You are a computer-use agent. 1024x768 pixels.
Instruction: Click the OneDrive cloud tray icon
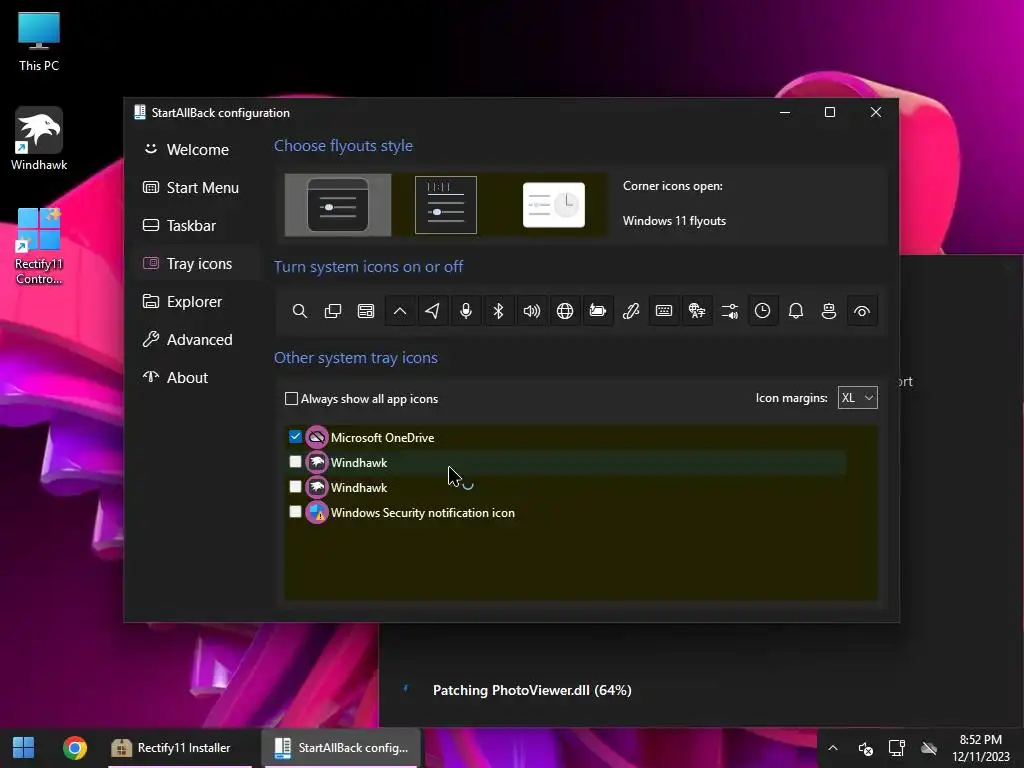(x=929, y=748)
